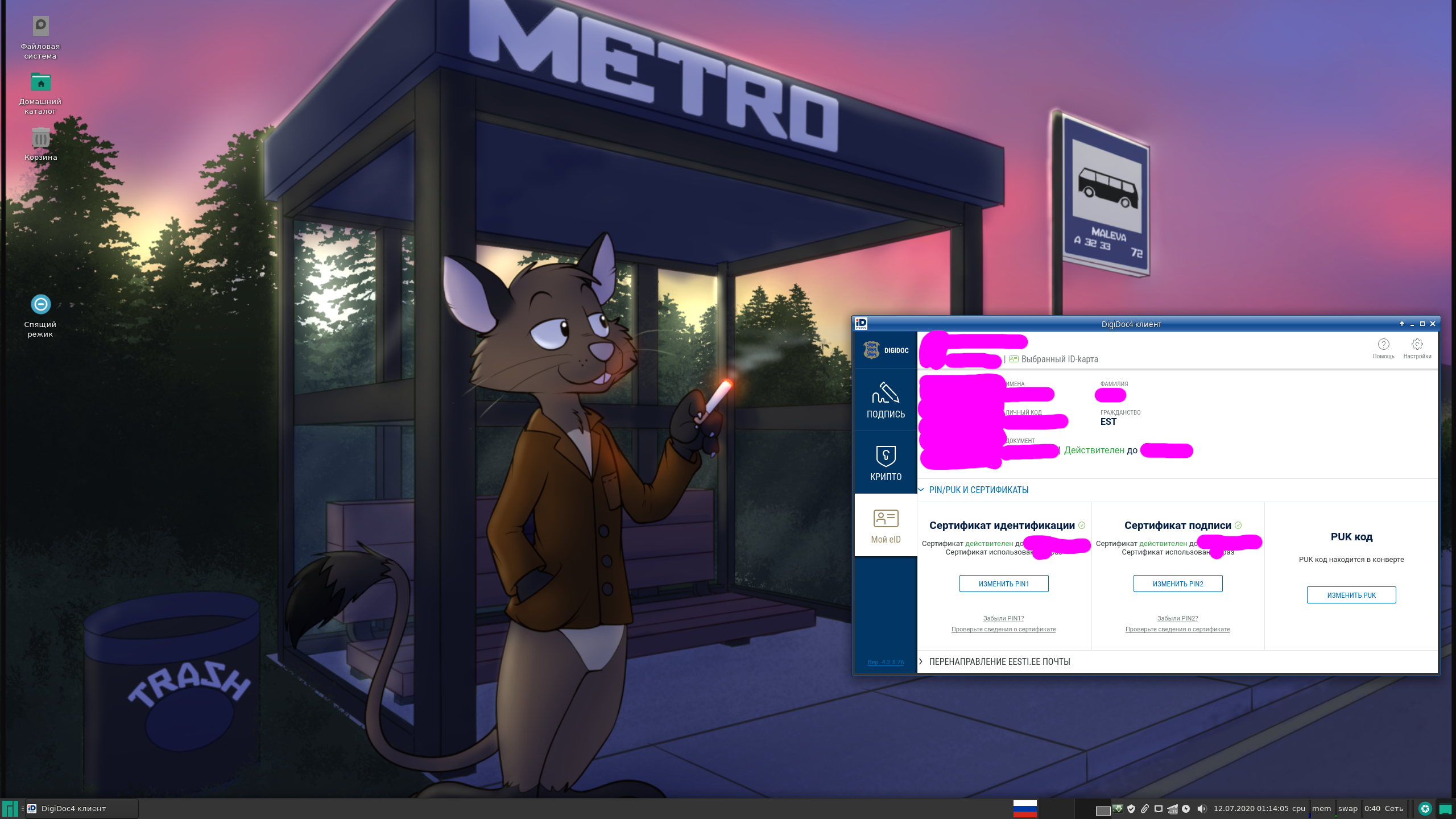Click the green ID-card icon beside Выбранный ID-карта

(1014, 359)
